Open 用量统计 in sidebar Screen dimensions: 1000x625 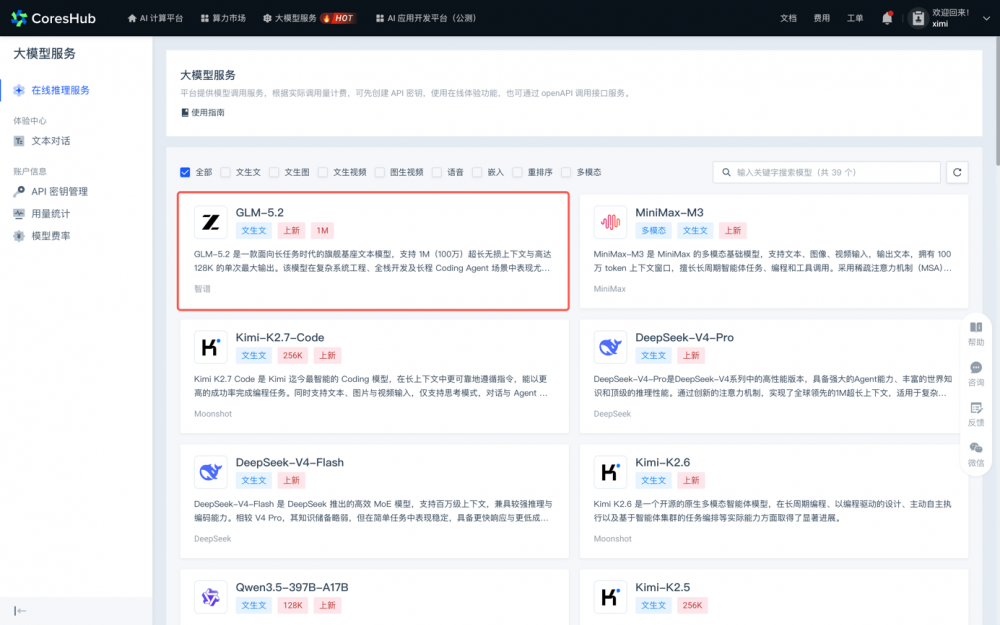pyautogui.click(x=51, y=214)
